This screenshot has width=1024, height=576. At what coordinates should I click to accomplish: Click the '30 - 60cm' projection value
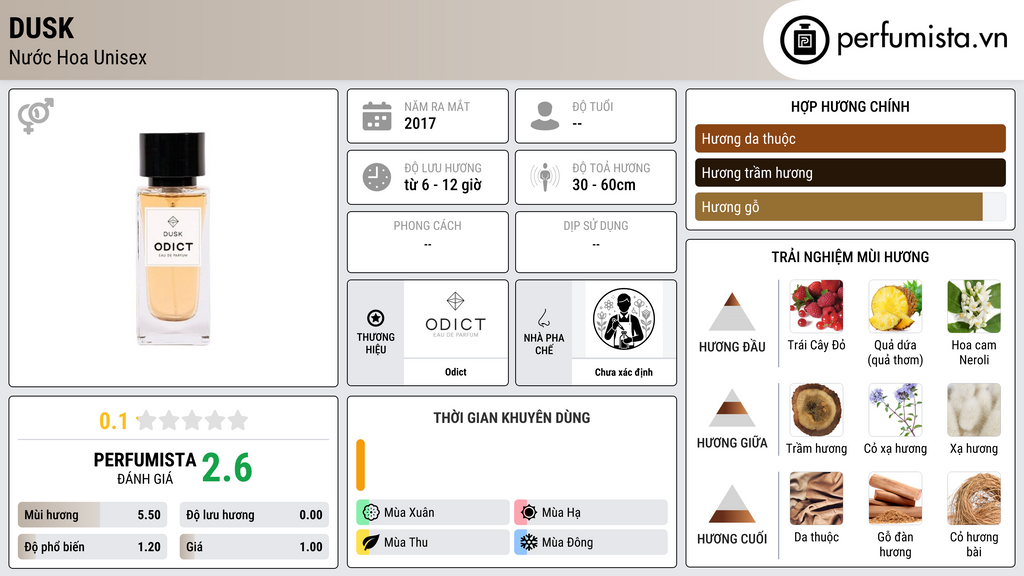pyautogui.click(x=604, y=185)
